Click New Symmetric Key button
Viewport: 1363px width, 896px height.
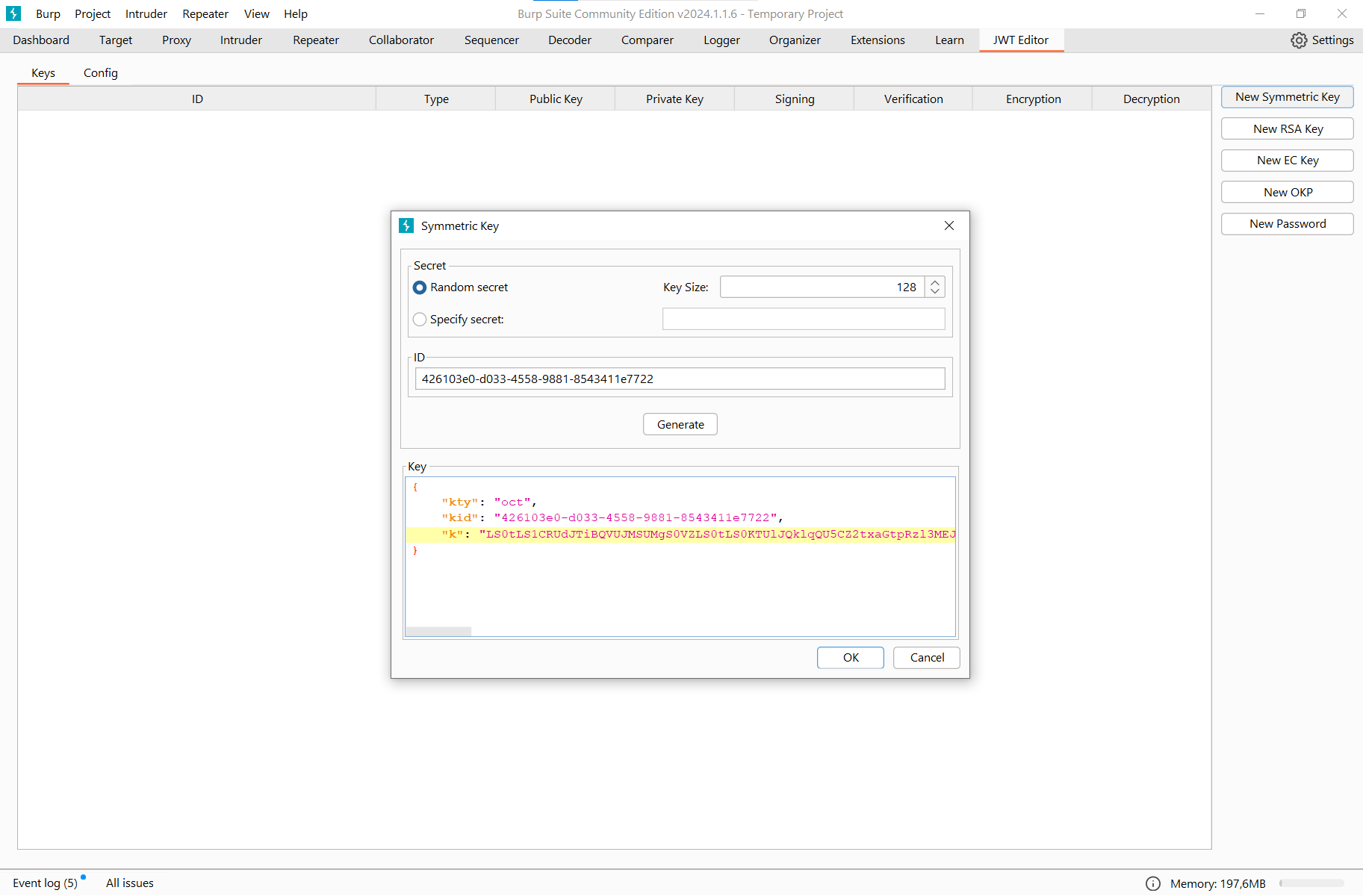click(1288, 97)
